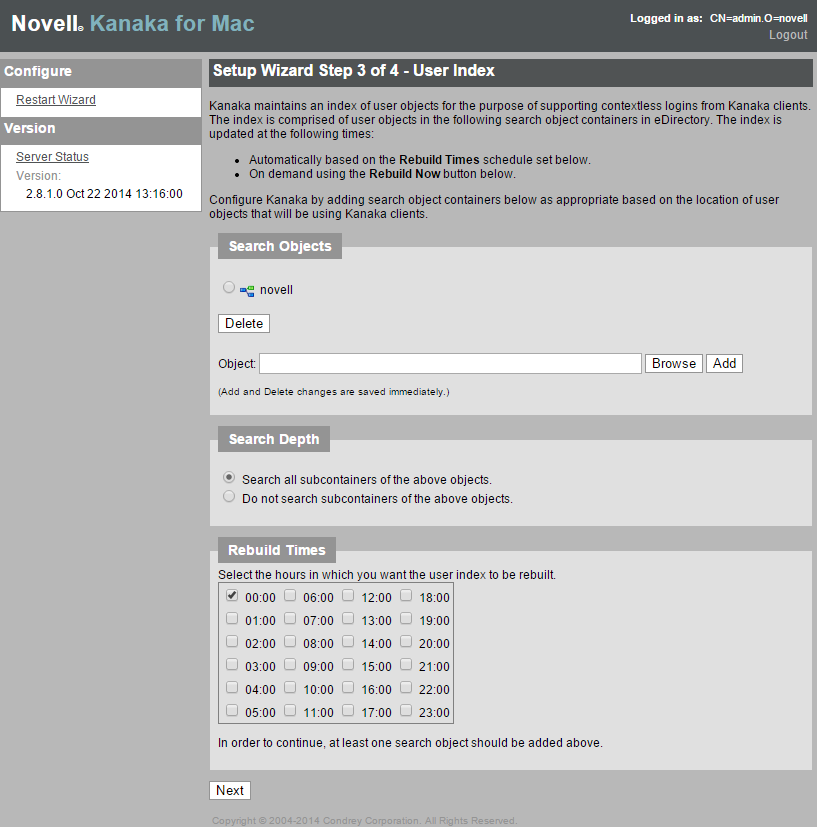Open the Server Status link
817x827 pixels.
[52, 157]
